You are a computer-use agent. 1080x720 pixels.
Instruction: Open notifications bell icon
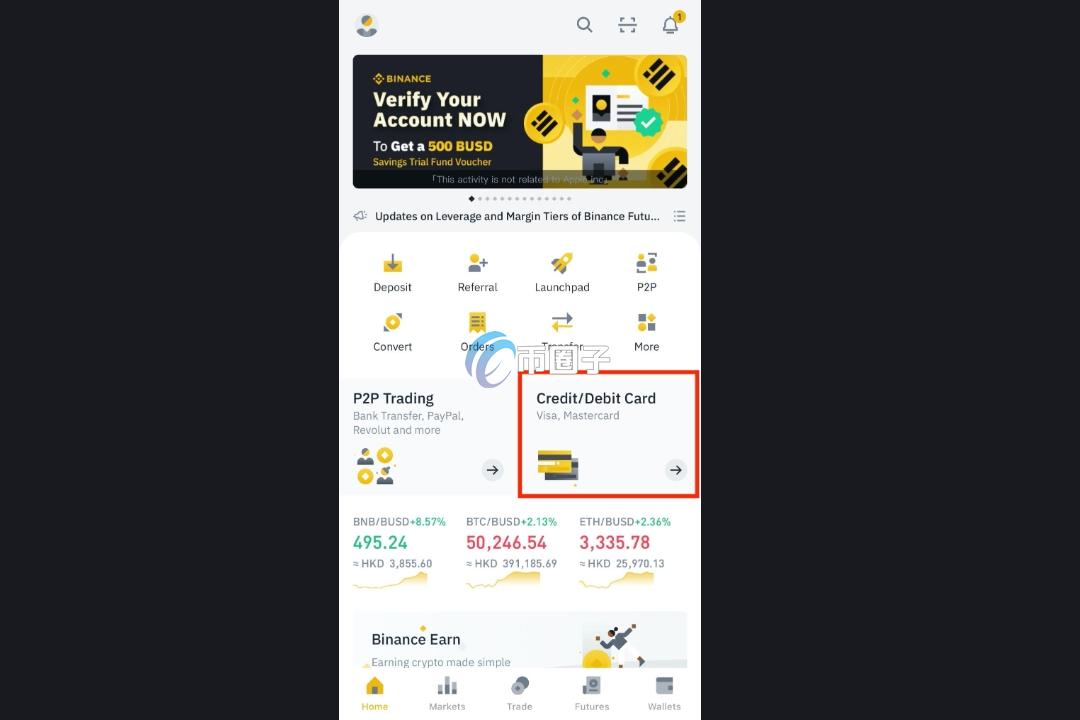(x=671, y=24)
